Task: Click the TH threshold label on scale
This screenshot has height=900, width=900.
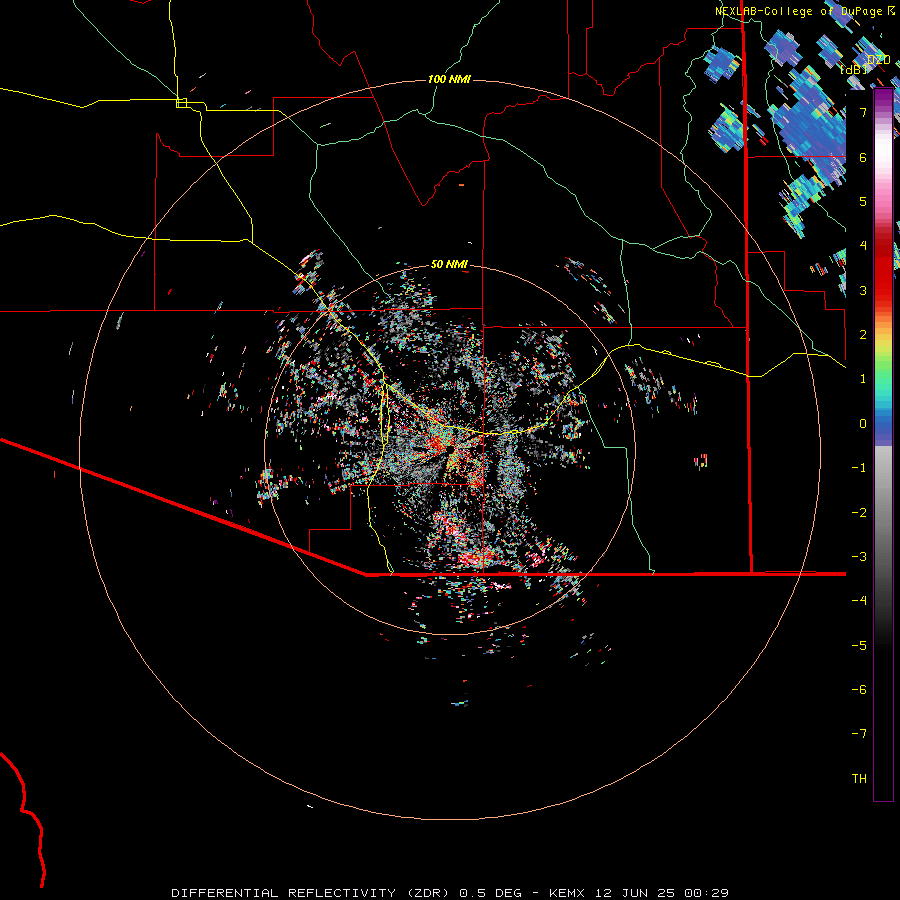Action: click(859, 779)
